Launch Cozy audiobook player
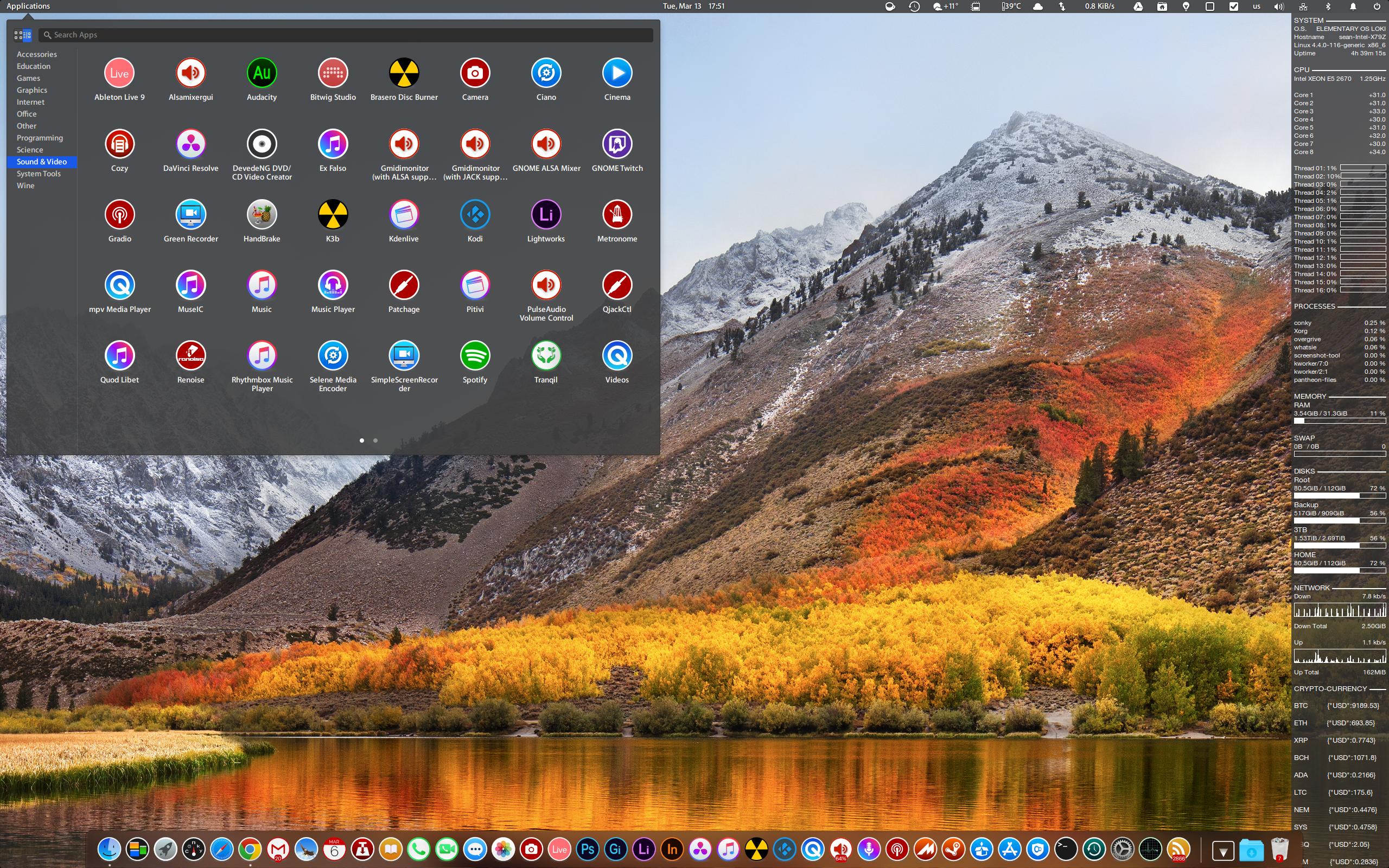Image resolution: width=1389 pixels, height=868 pixels. 119,150
